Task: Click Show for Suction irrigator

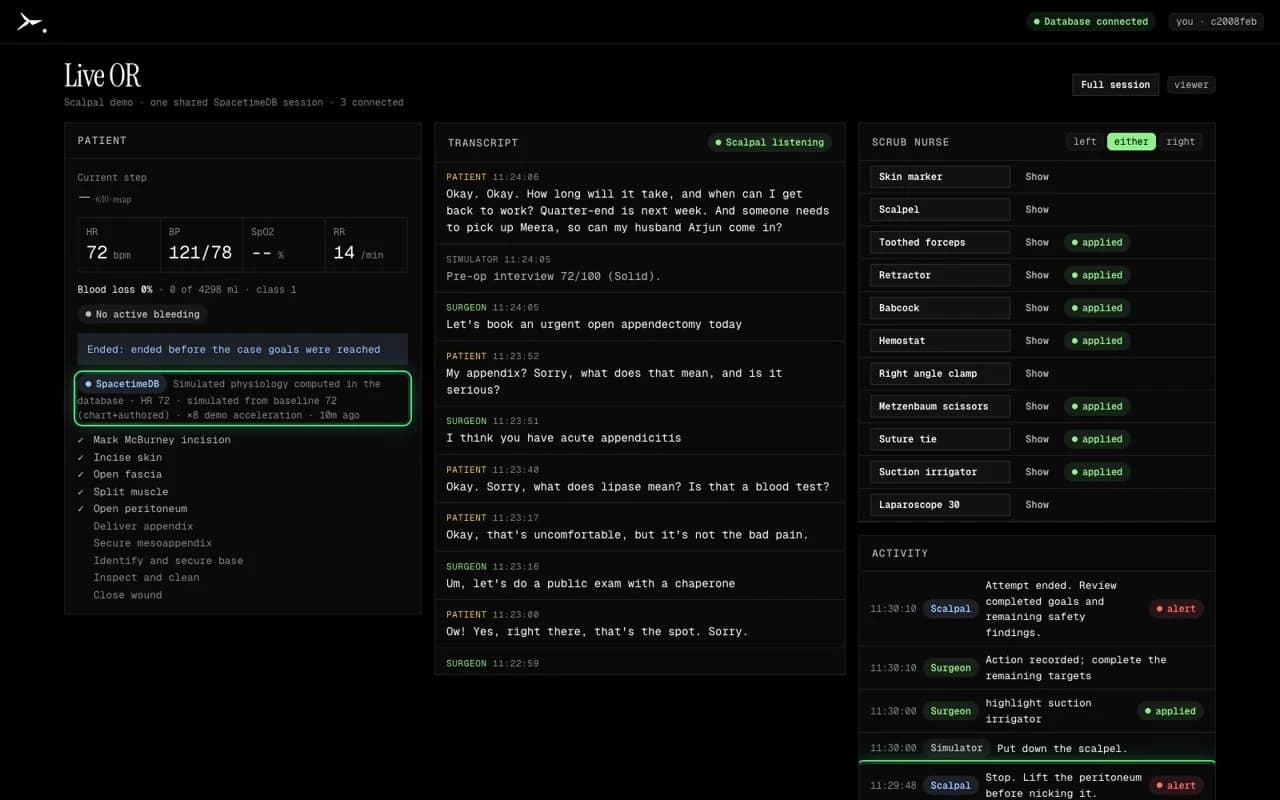Action: 1037,472
